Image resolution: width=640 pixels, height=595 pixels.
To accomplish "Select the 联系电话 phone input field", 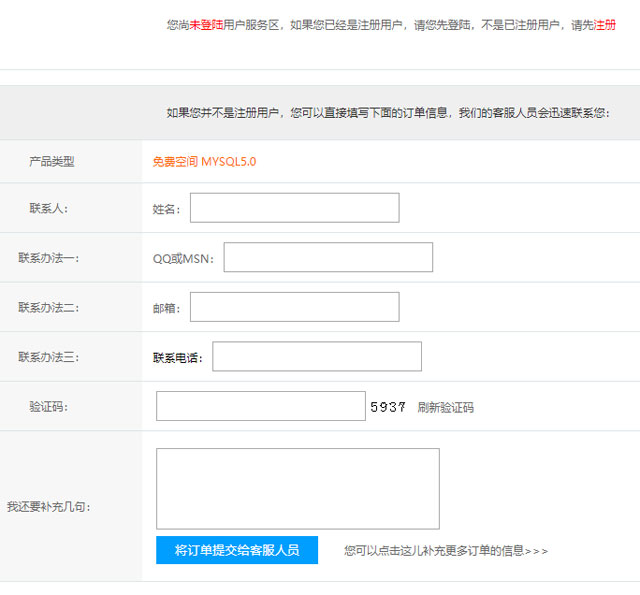I will click(x=317, y=356).
